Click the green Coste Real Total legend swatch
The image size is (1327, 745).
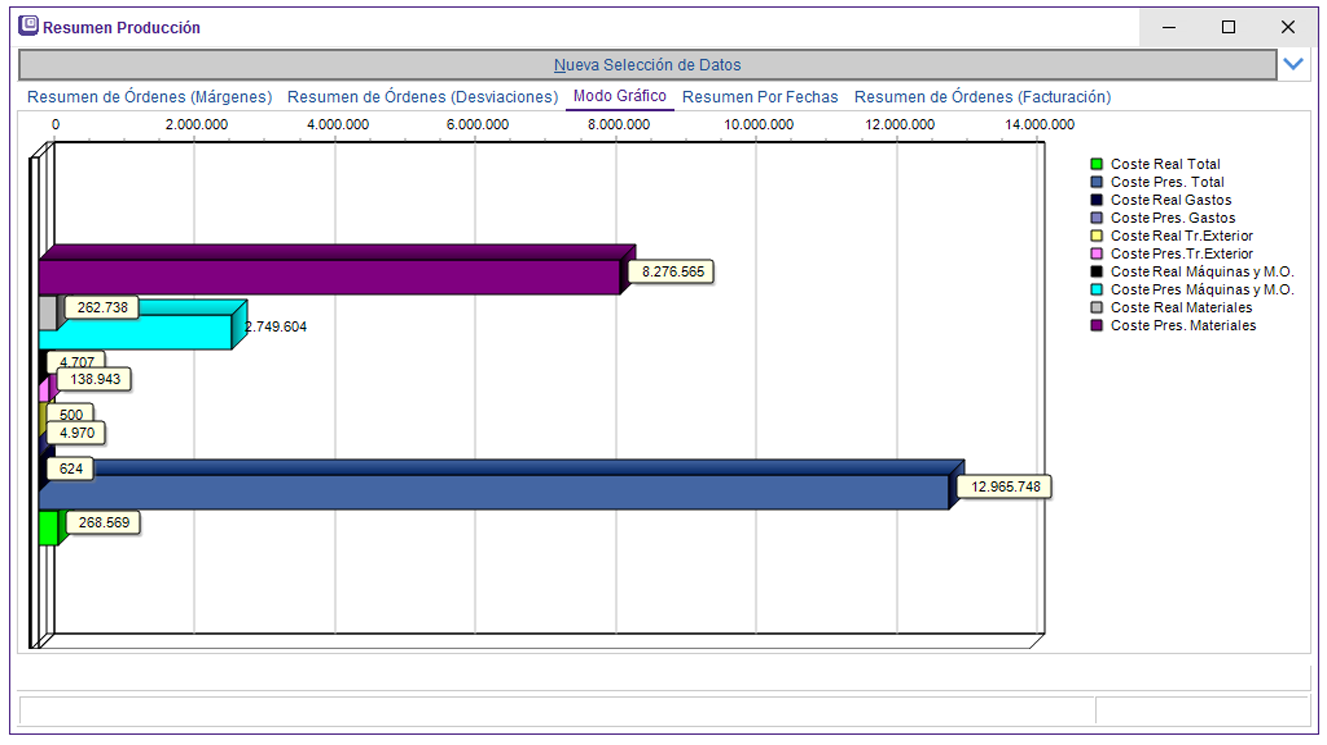[x=1097, y=164]
